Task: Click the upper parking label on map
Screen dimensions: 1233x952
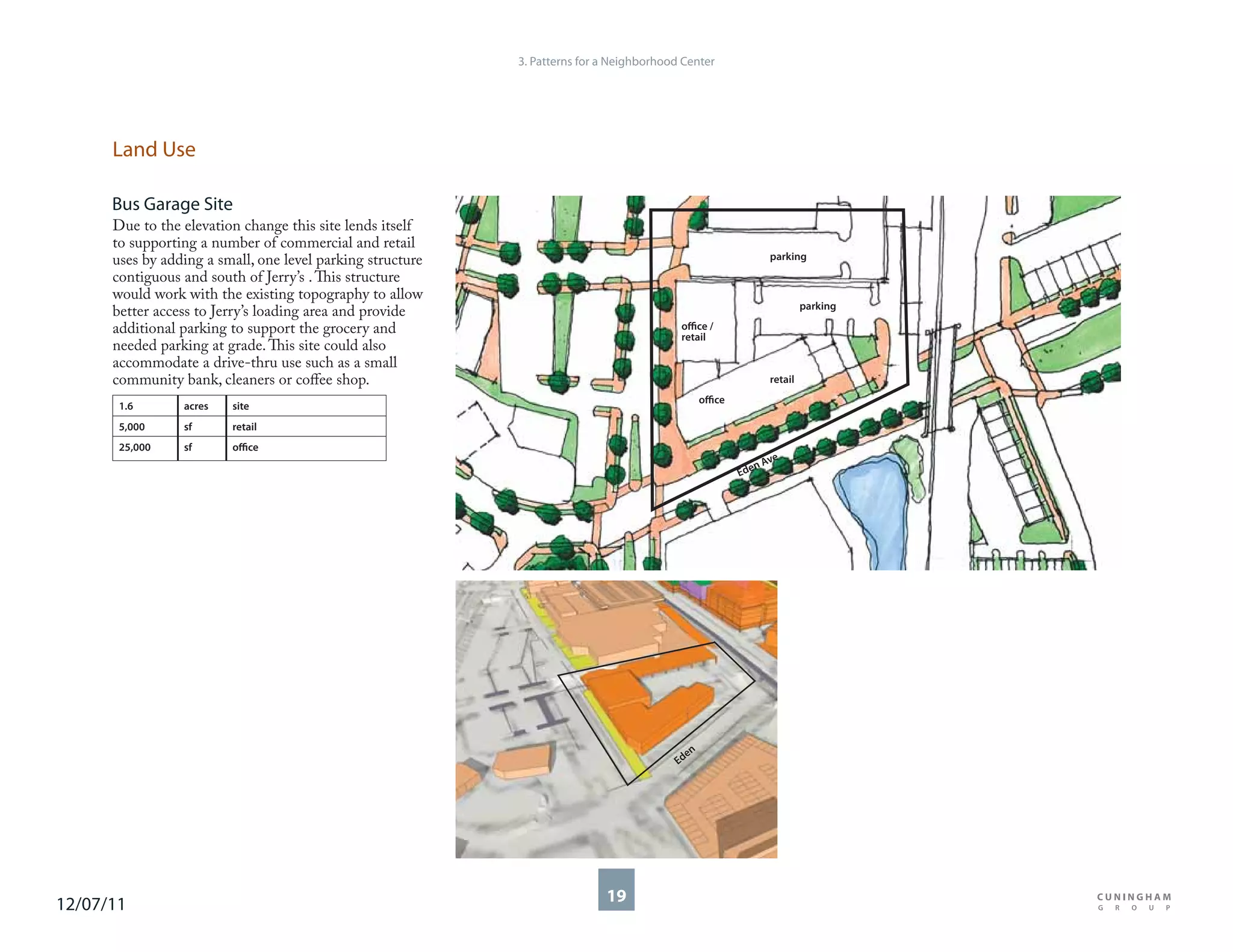Action: 787,256
